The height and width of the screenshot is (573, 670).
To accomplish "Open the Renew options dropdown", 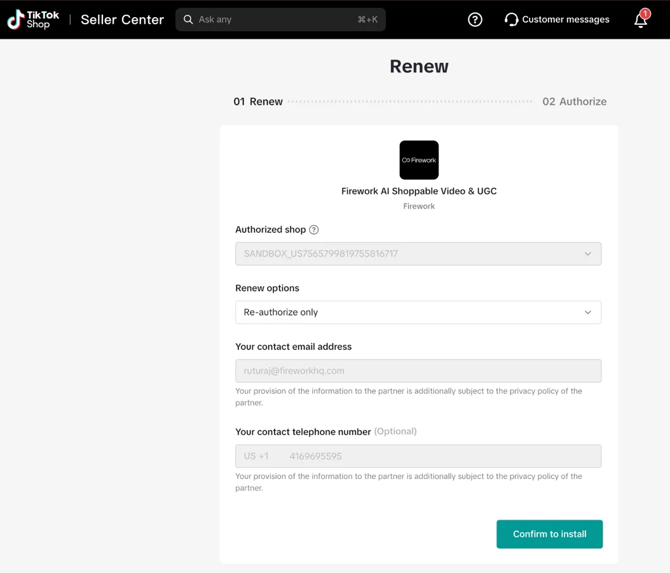I will (x=418, y=312).
